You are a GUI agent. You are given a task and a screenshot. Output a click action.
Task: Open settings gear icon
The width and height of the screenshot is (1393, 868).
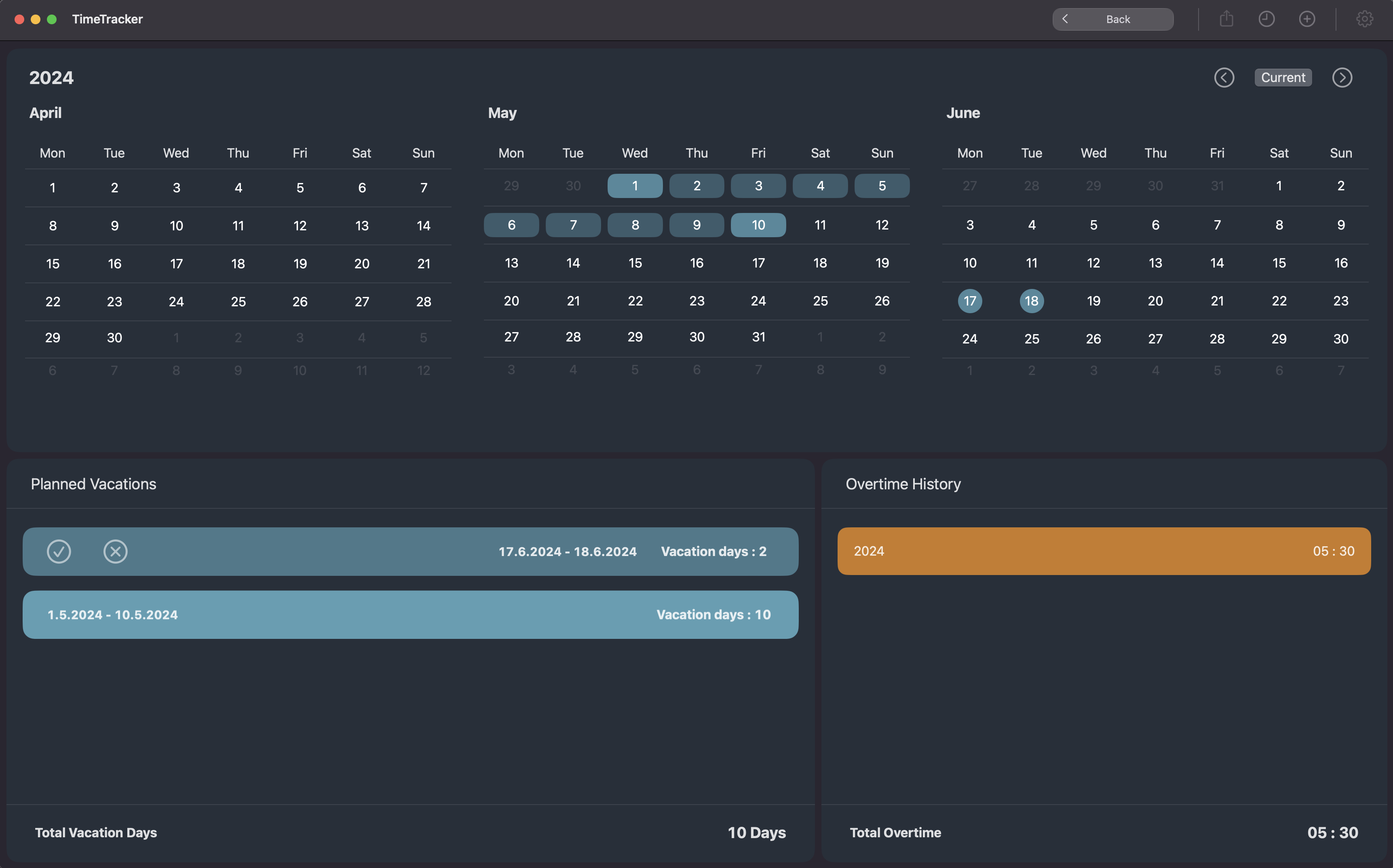coord(1365,19)
